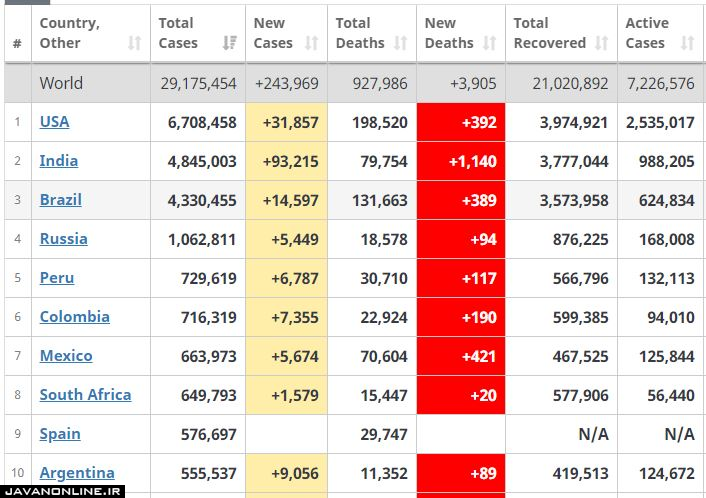Select Russia total cases 1,062,811

pyautogui.click(x=202, y=240)
